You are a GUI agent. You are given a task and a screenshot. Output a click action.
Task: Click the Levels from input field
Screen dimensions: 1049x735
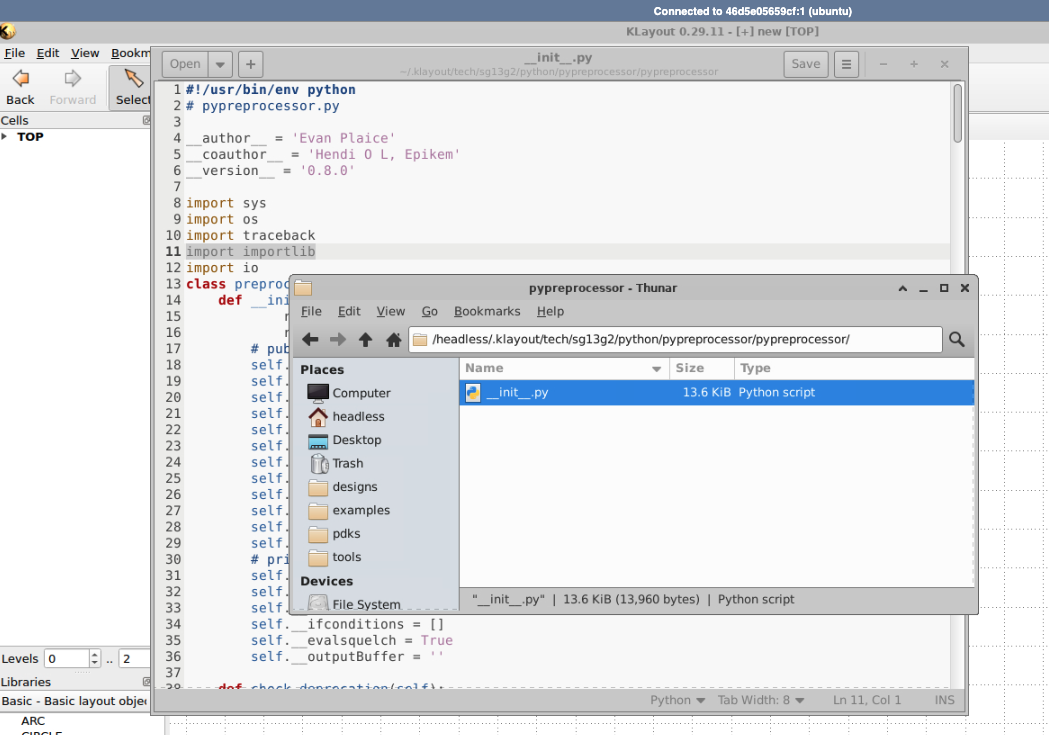pyautogui.click(x=66, y=659)
